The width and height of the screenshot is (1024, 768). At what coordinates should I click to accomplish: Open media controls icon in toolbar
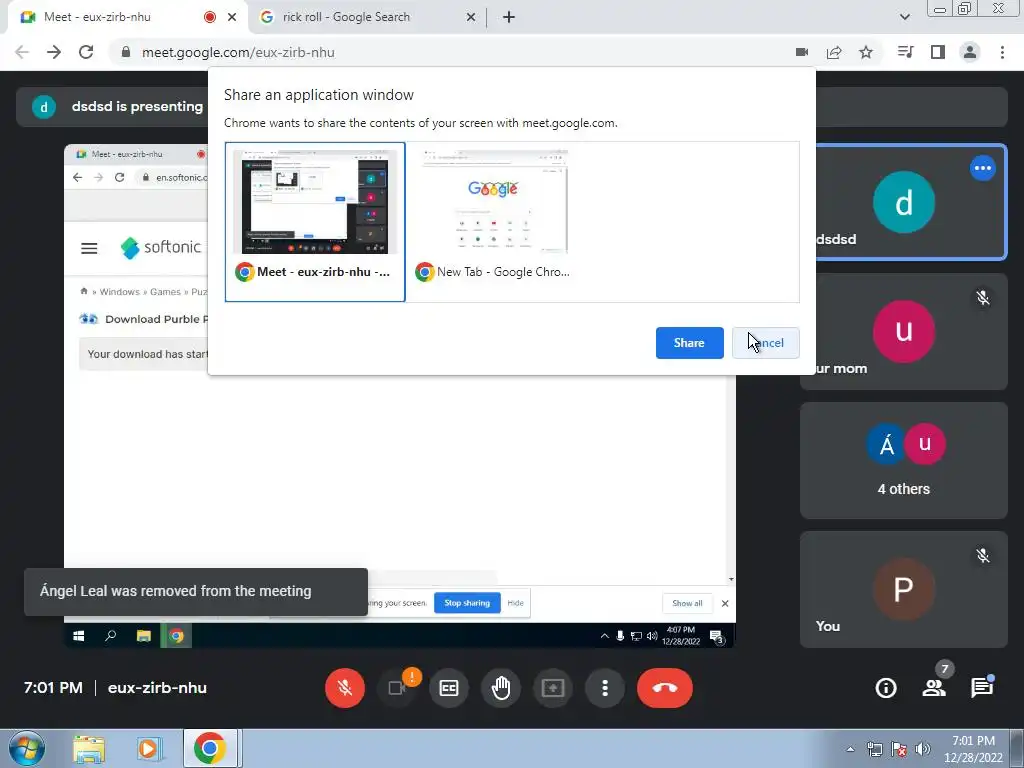point(906,52)
